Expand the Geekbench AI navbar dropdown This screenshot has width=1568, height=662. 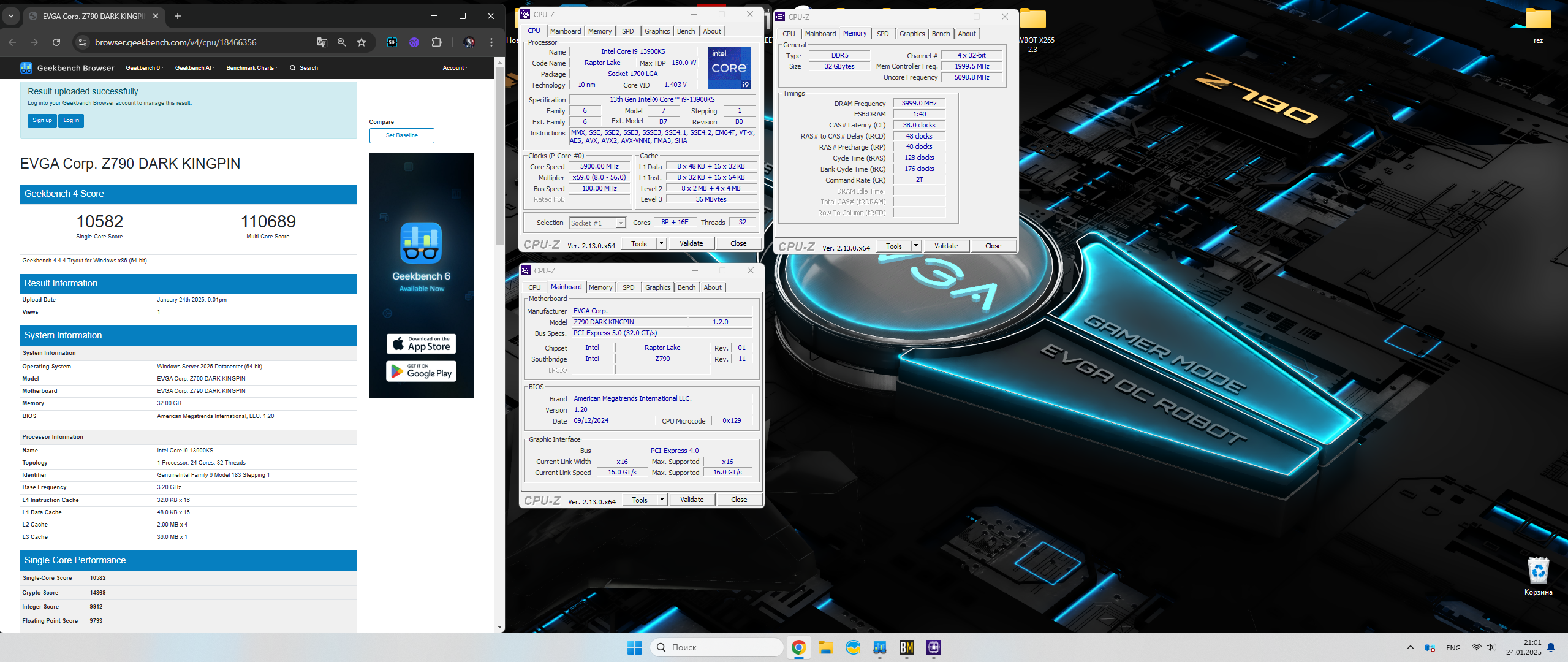(x=195, y=68)
